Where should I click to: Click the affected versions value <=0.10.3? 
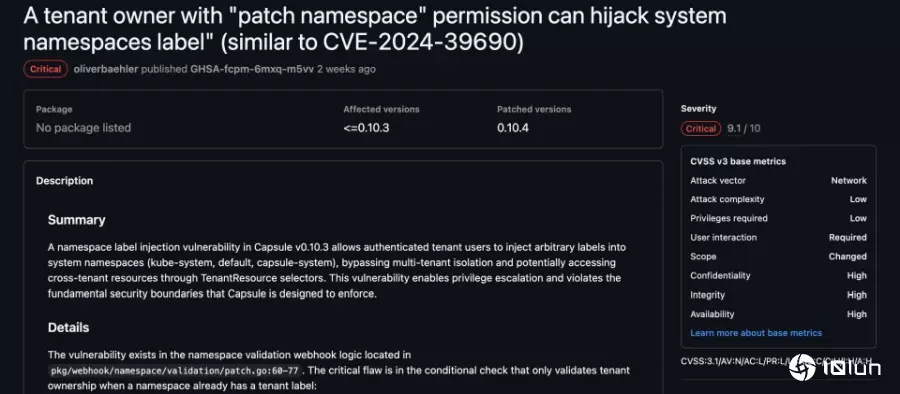[366, 128]
